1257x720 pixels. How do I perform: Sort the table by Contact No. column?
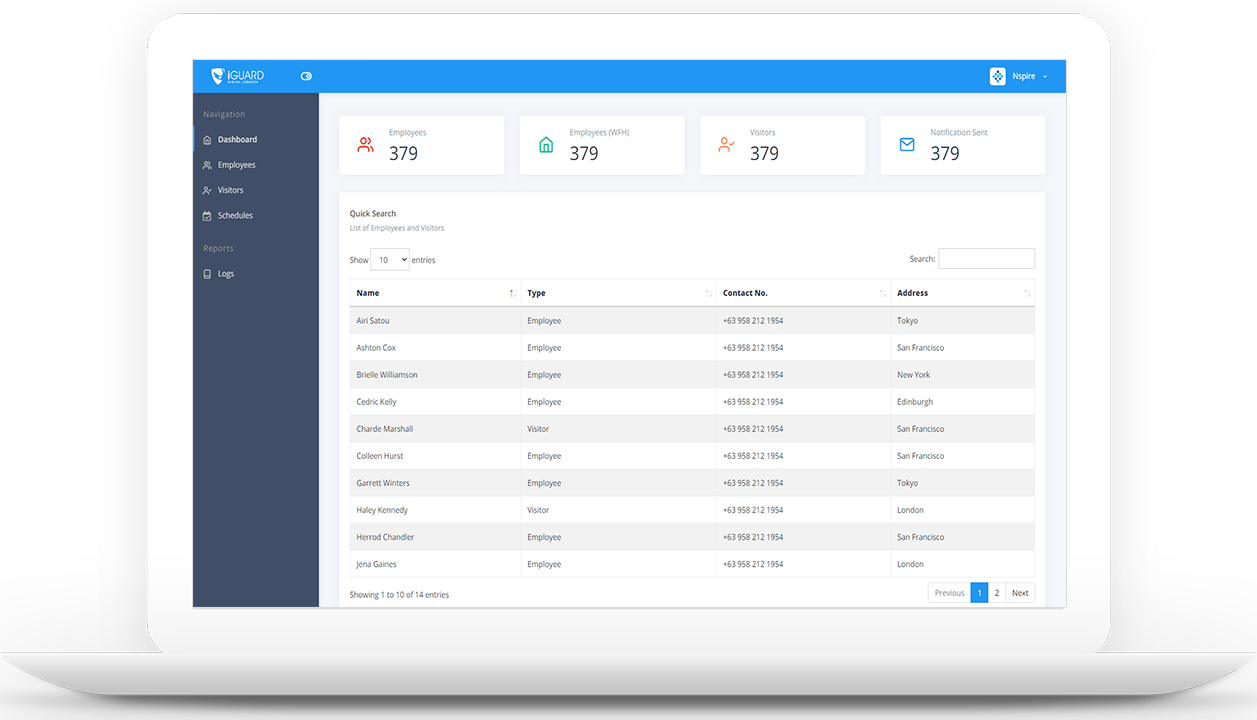point(803,293)
